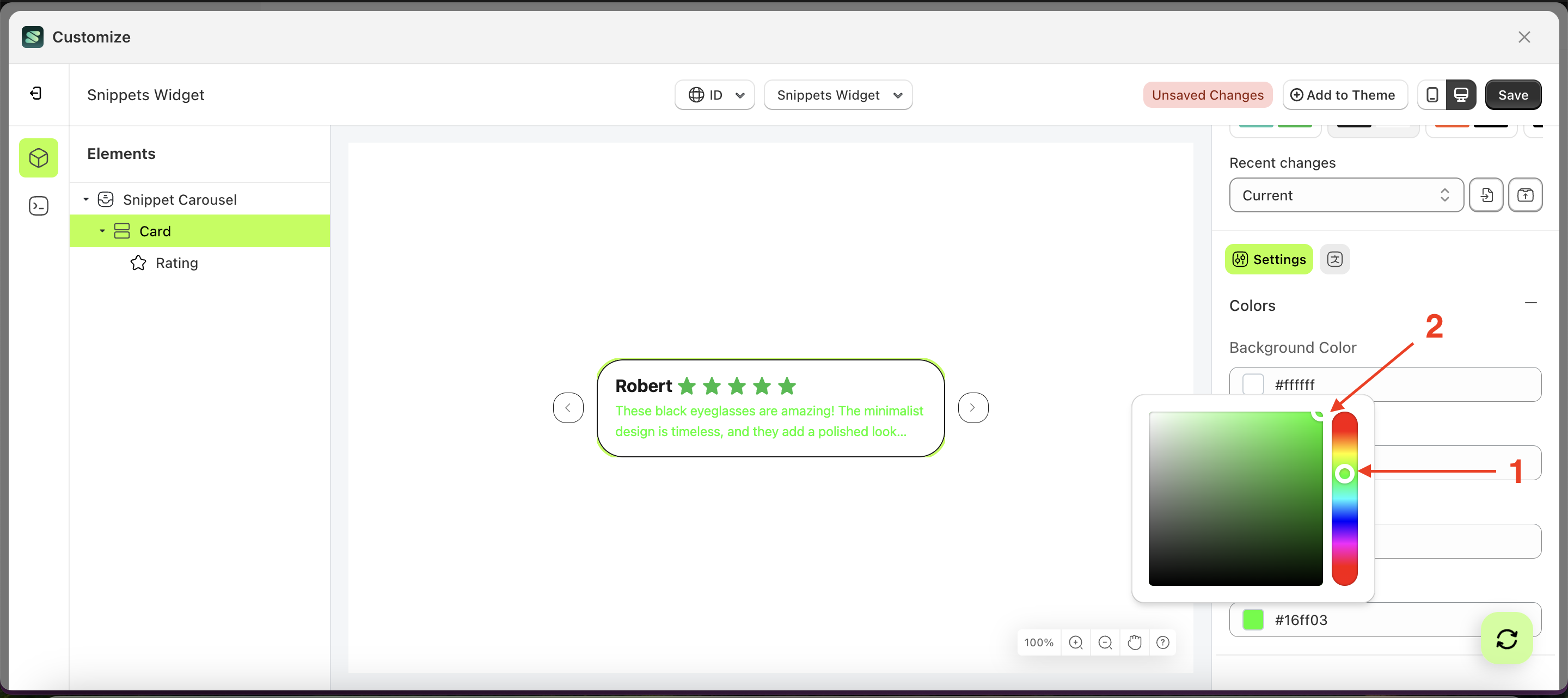The height and width of the screenshot is (698, 1568).
Task: Open the help question mark icon
Action: tap(1162, 642)
